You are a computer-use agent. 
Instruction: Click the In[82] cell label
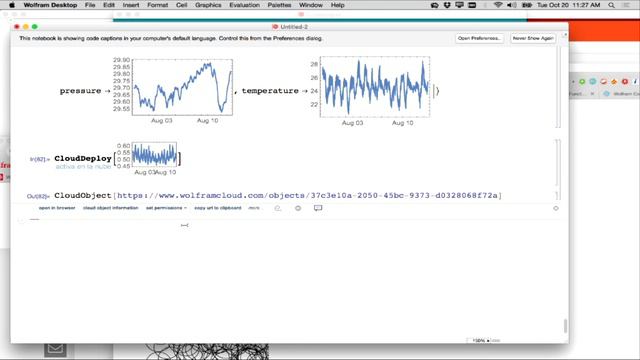click(x=40, y=159)
